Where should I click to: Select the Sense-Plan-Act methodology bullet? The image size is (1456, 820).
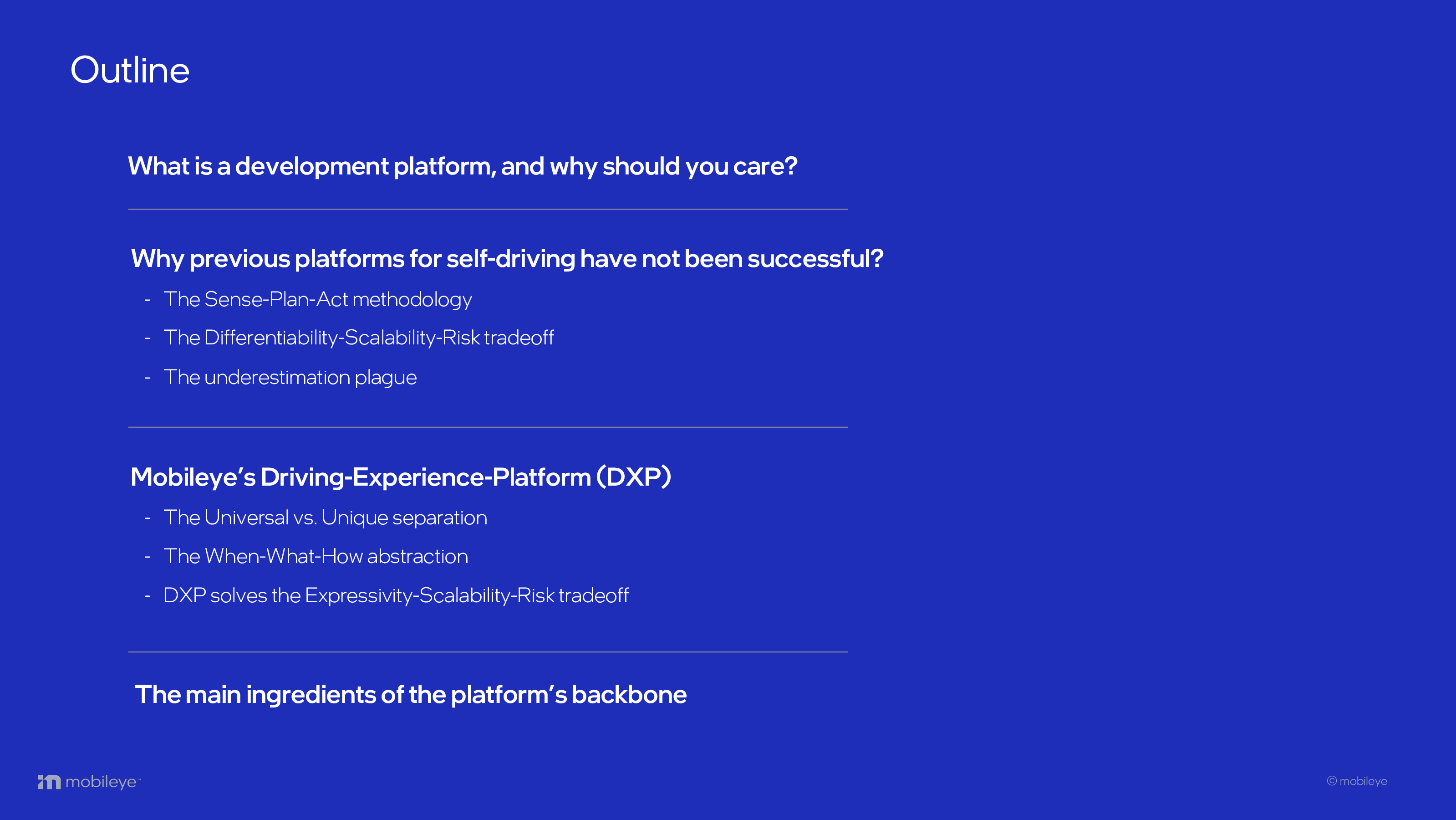(x=318, y=299)
